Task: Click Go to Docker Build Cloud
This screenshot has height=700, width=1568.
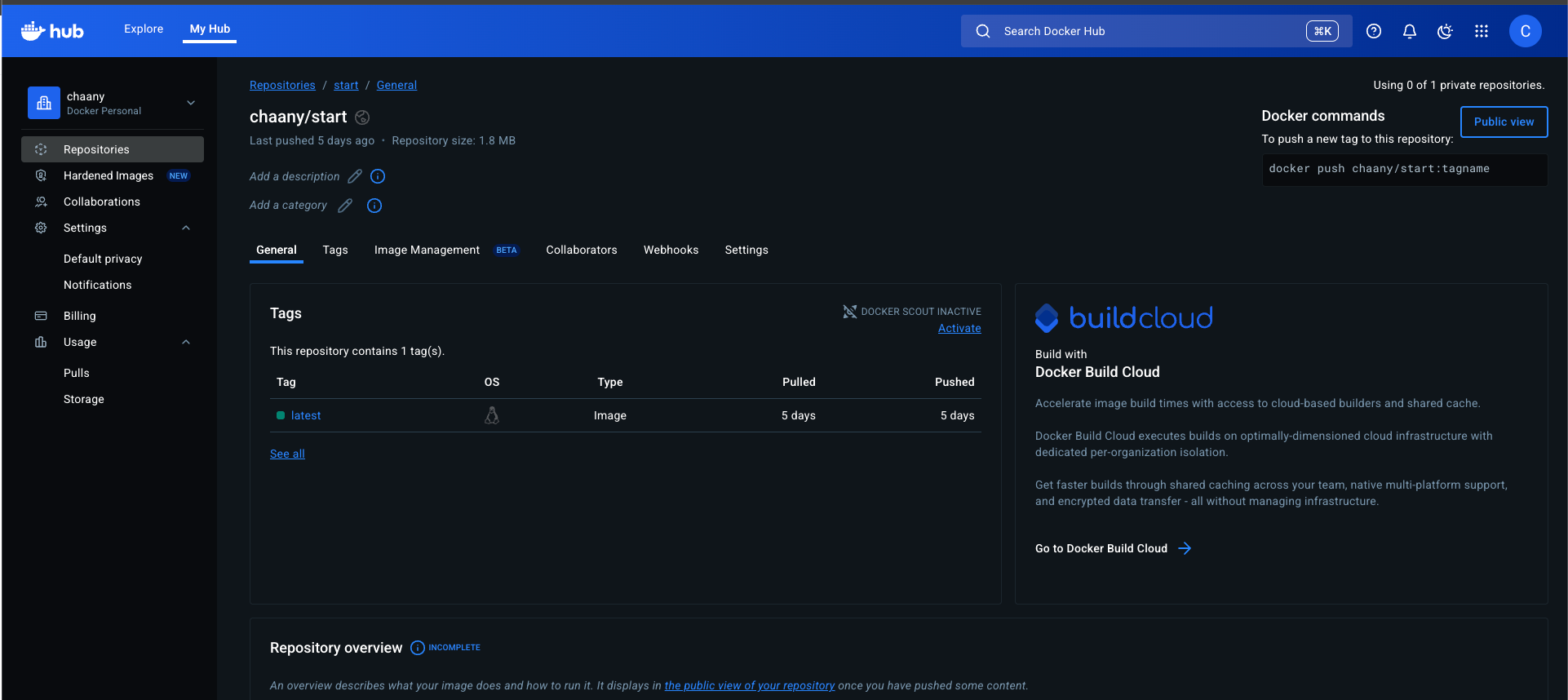Action: (x=1101, y=548)
